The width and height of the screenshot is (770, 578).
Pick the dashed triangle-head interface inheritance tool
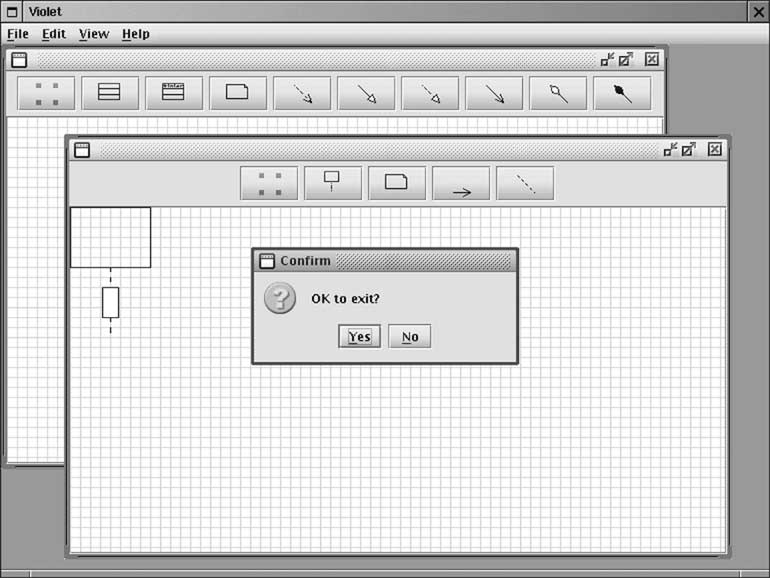point(430,93)
